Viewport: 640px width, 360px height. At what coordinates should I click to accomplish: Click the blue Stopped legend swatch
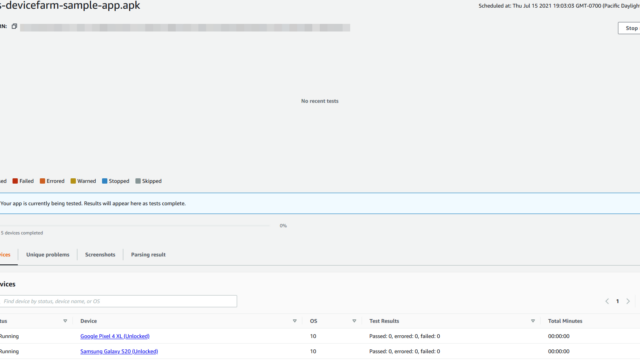pyautogui.click(x=104, y=181)
